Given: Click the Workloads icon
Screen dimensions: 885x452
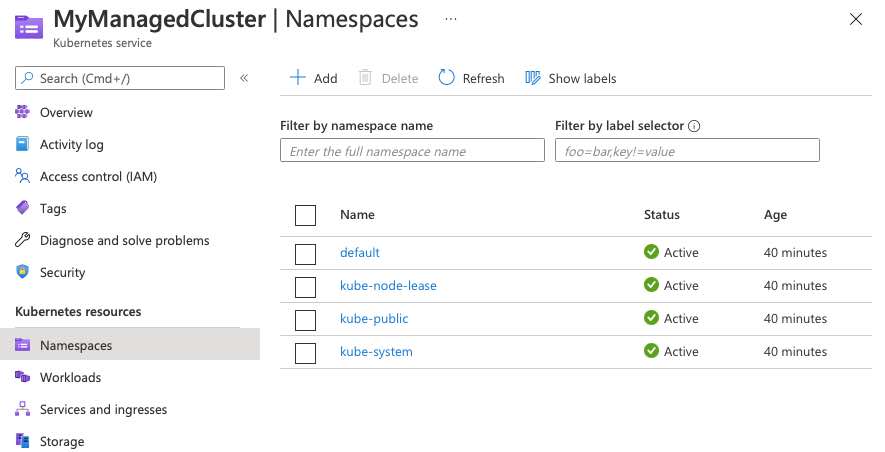Looking at the screenshot, I should pyautogui.click(x=22, y=376).
